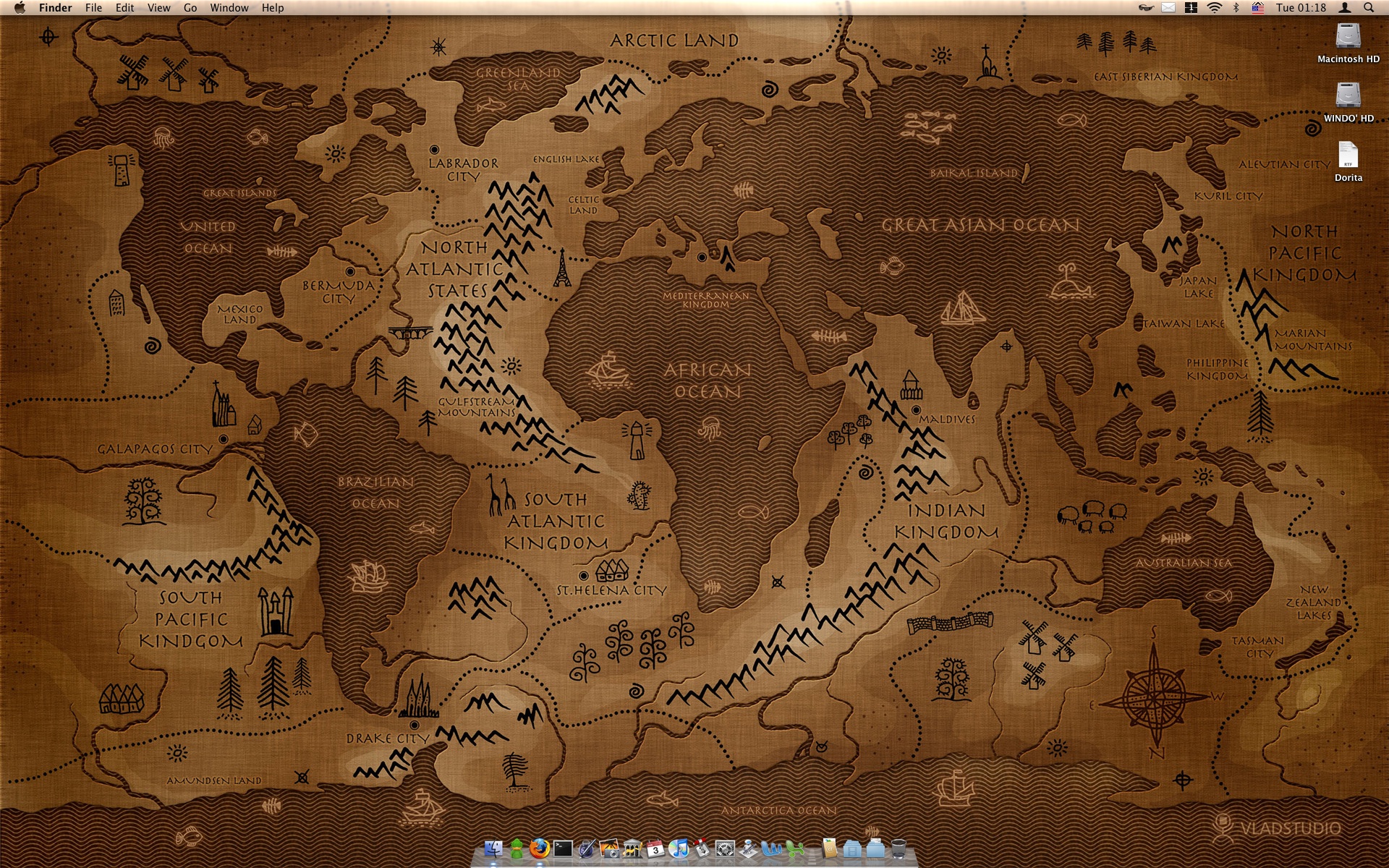
Task: Open iCal calendar in the Dock
Action: click(655, 848)
